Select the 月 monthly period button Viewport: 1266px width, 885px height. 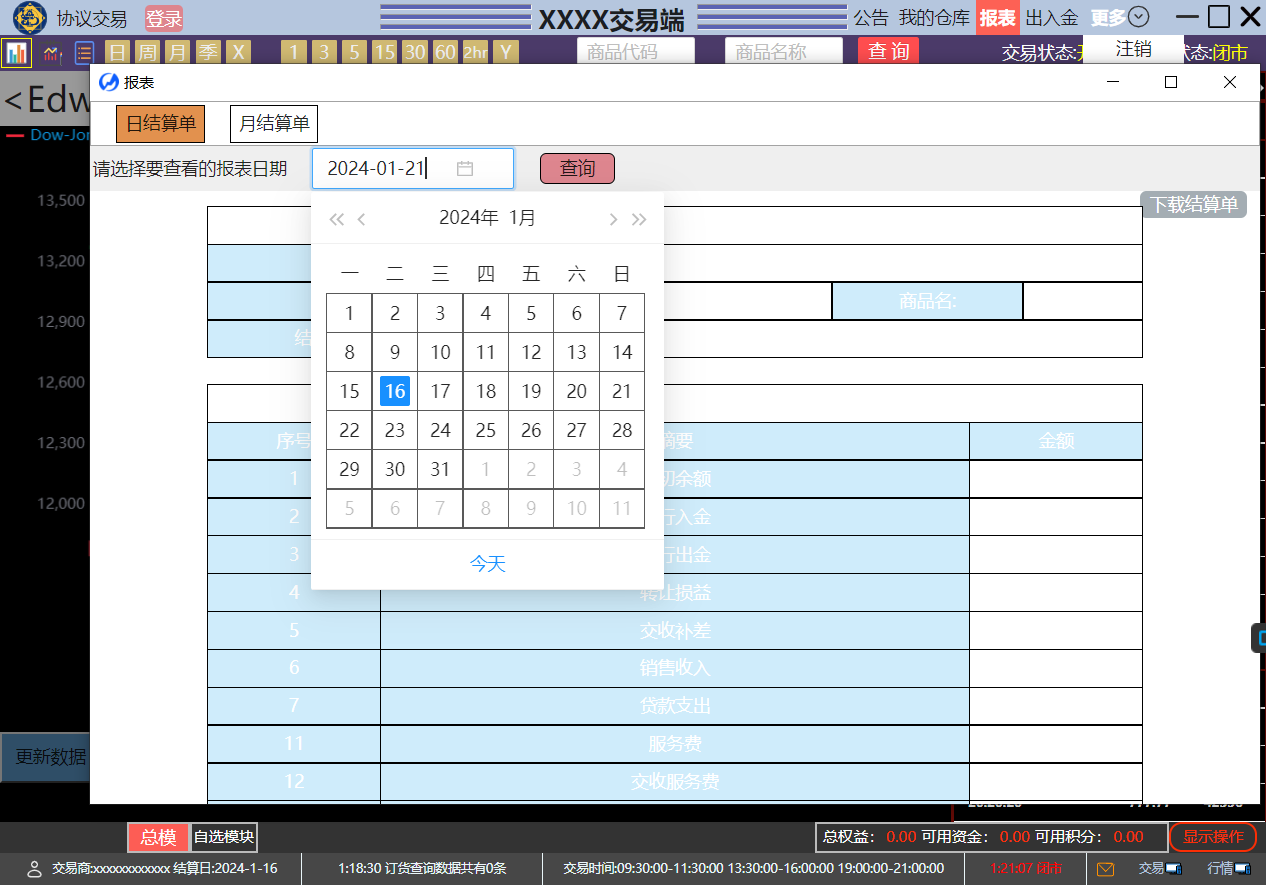pyautogui.click(x=177, y=52)
